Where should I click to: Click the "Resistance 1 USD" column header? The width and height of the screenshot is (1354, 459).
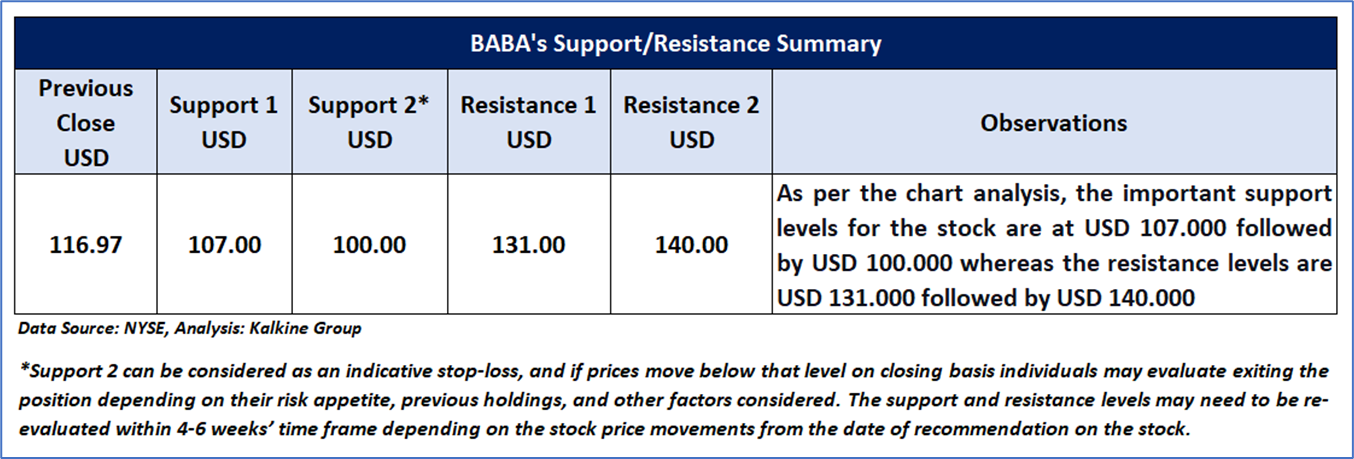click(528, 123)
